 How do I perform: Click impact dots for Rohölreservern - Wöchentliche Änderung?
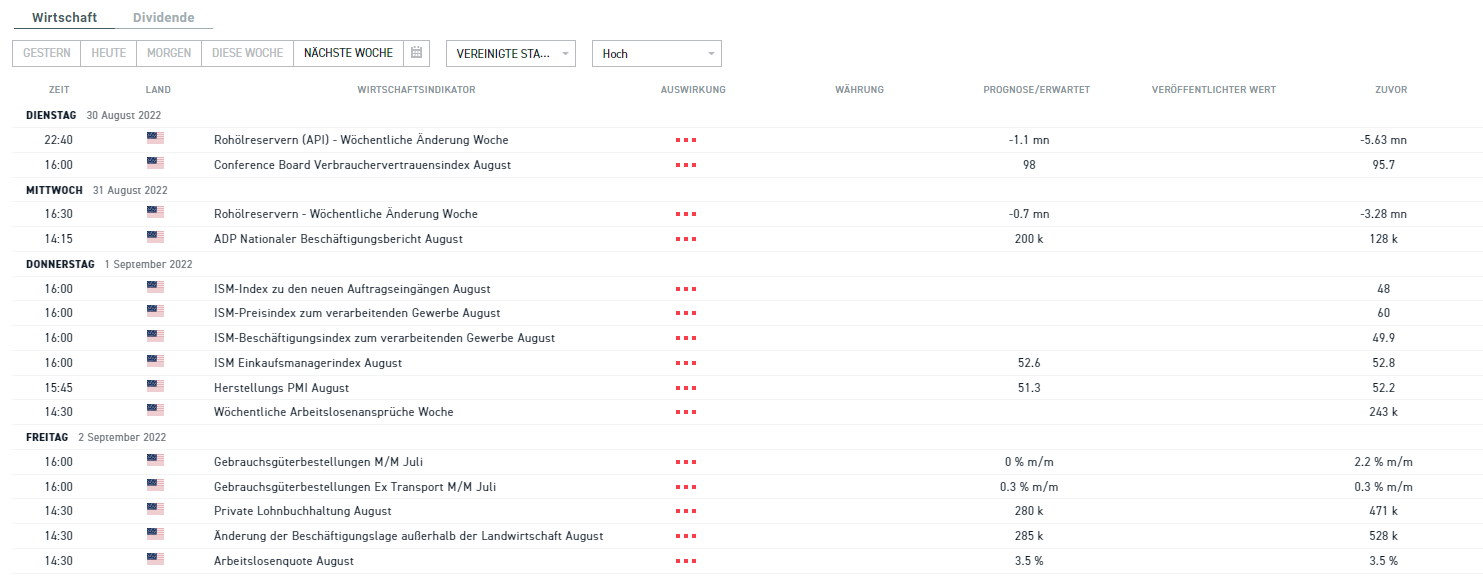[686, 214]
